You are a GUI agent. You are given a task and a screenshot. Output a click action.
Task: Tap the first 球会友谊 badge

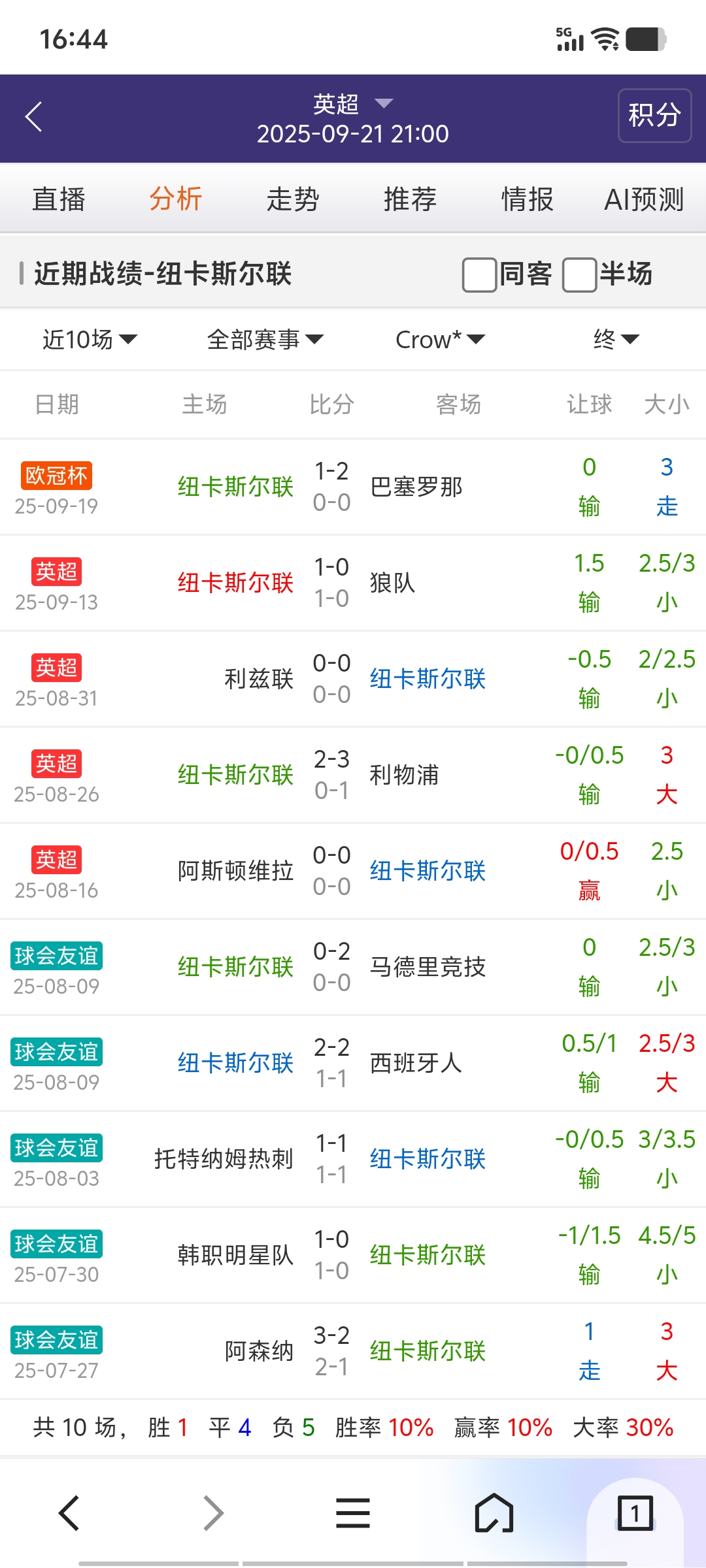point(56,956)
